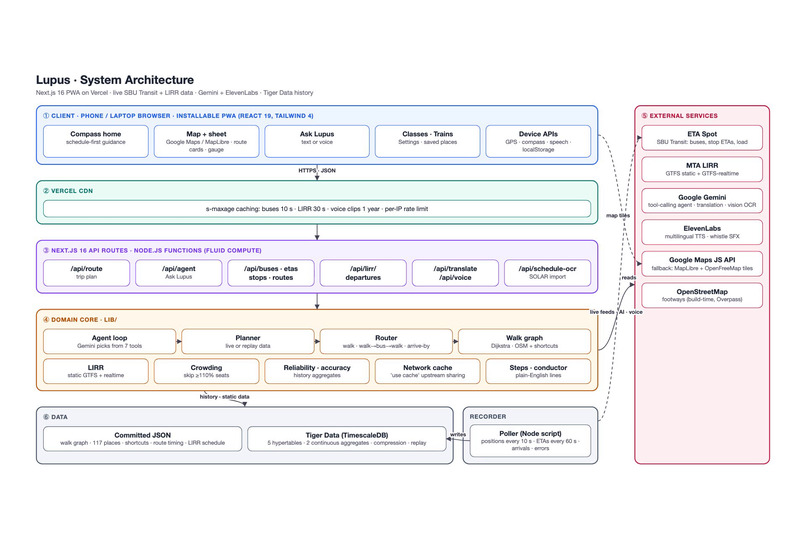Screen dimensions: 806x537
Task: Click the Domain Core · LIB/ header
Action: [x=80, y=320]
